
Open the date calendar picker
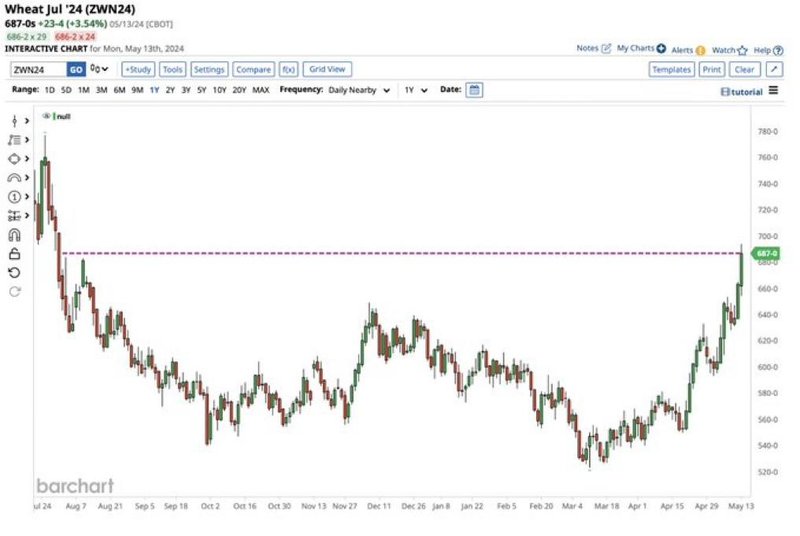coord(474,90)
